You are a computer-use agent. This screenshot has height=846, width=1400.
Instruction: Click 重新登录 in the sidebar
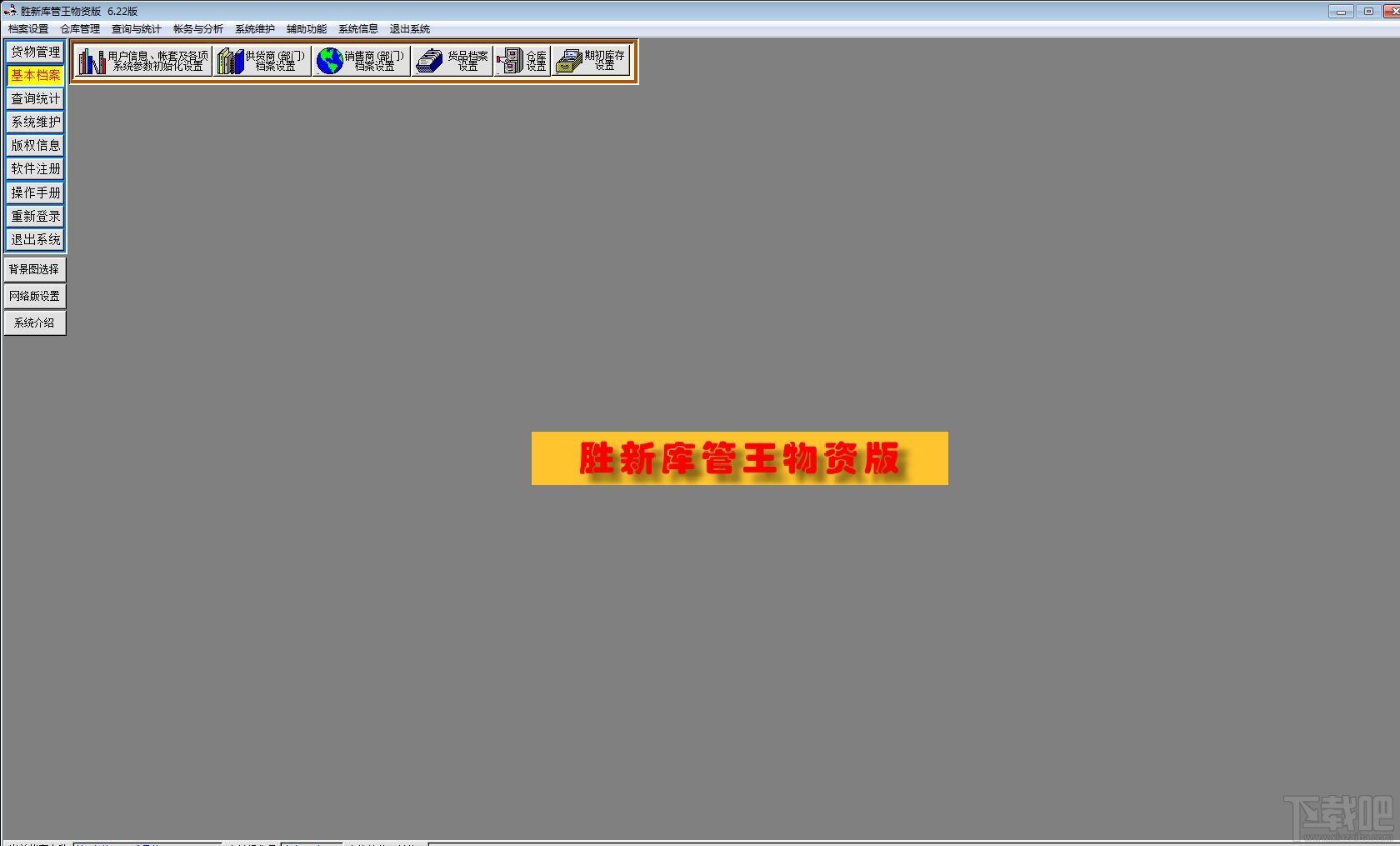(35, 216)
